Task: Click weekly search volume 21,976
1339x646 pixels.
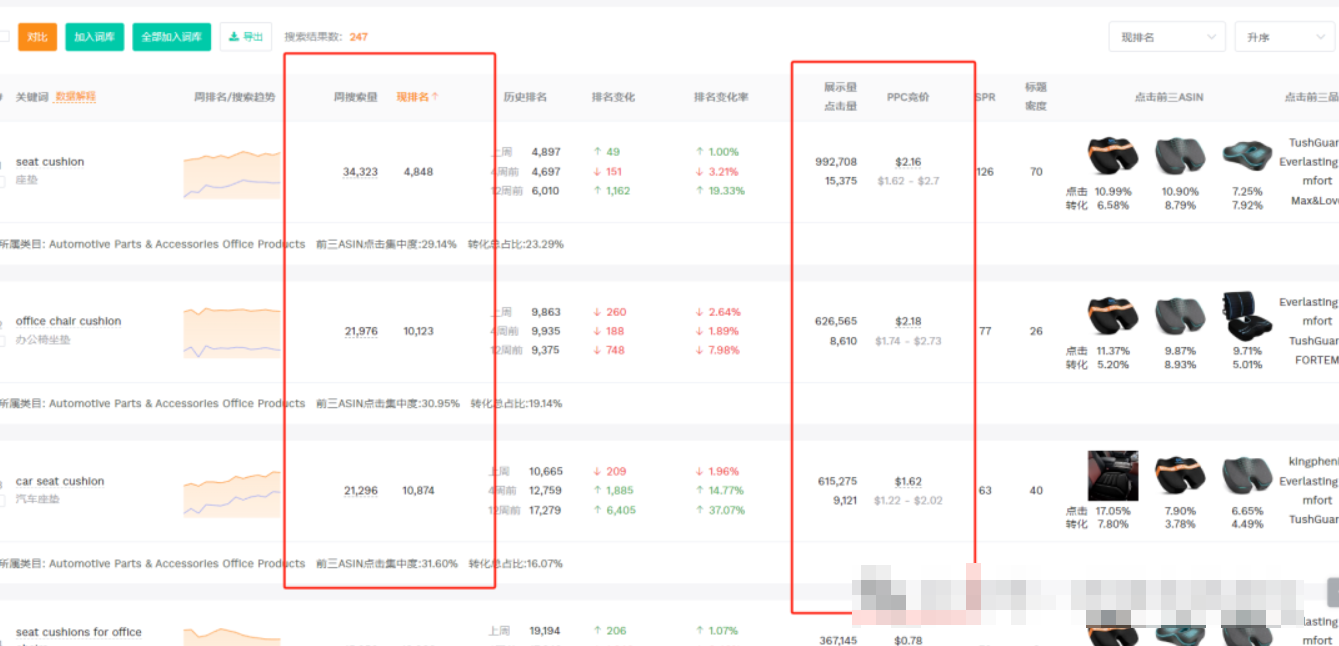Action: (361, 331)
